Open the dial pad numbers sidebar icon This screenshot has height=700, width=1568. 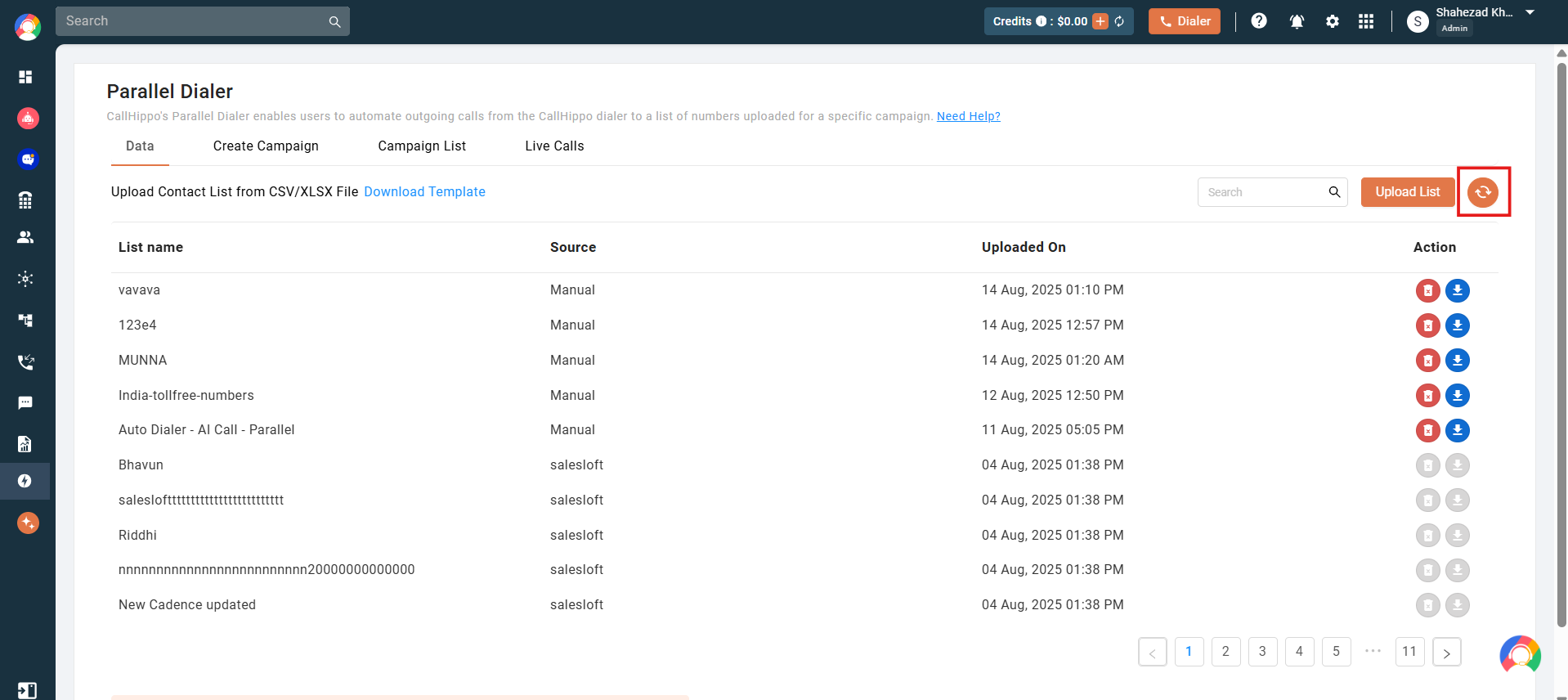(x=25, y=200)
